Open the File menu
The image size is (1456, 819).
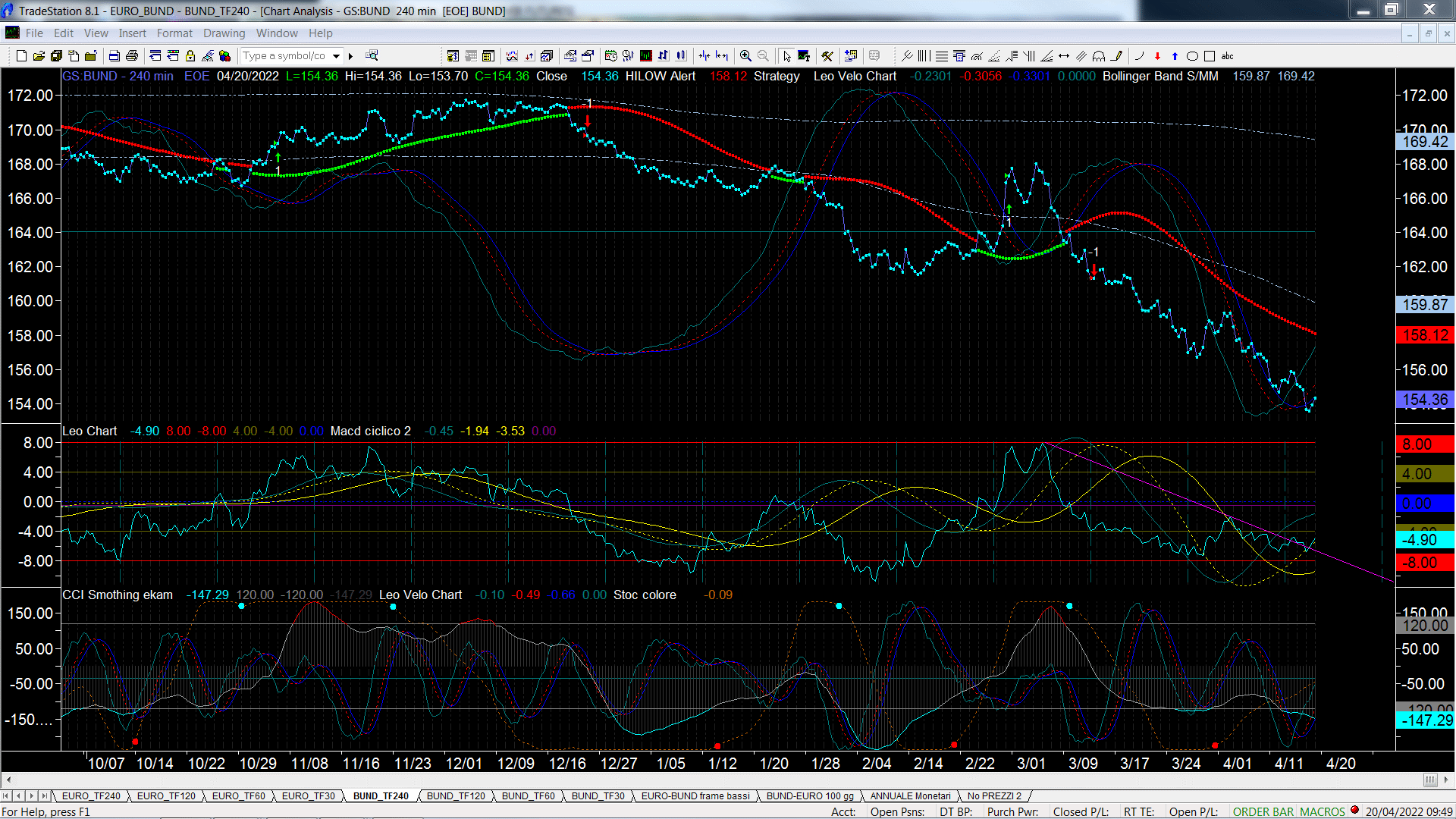coord(34,33)
